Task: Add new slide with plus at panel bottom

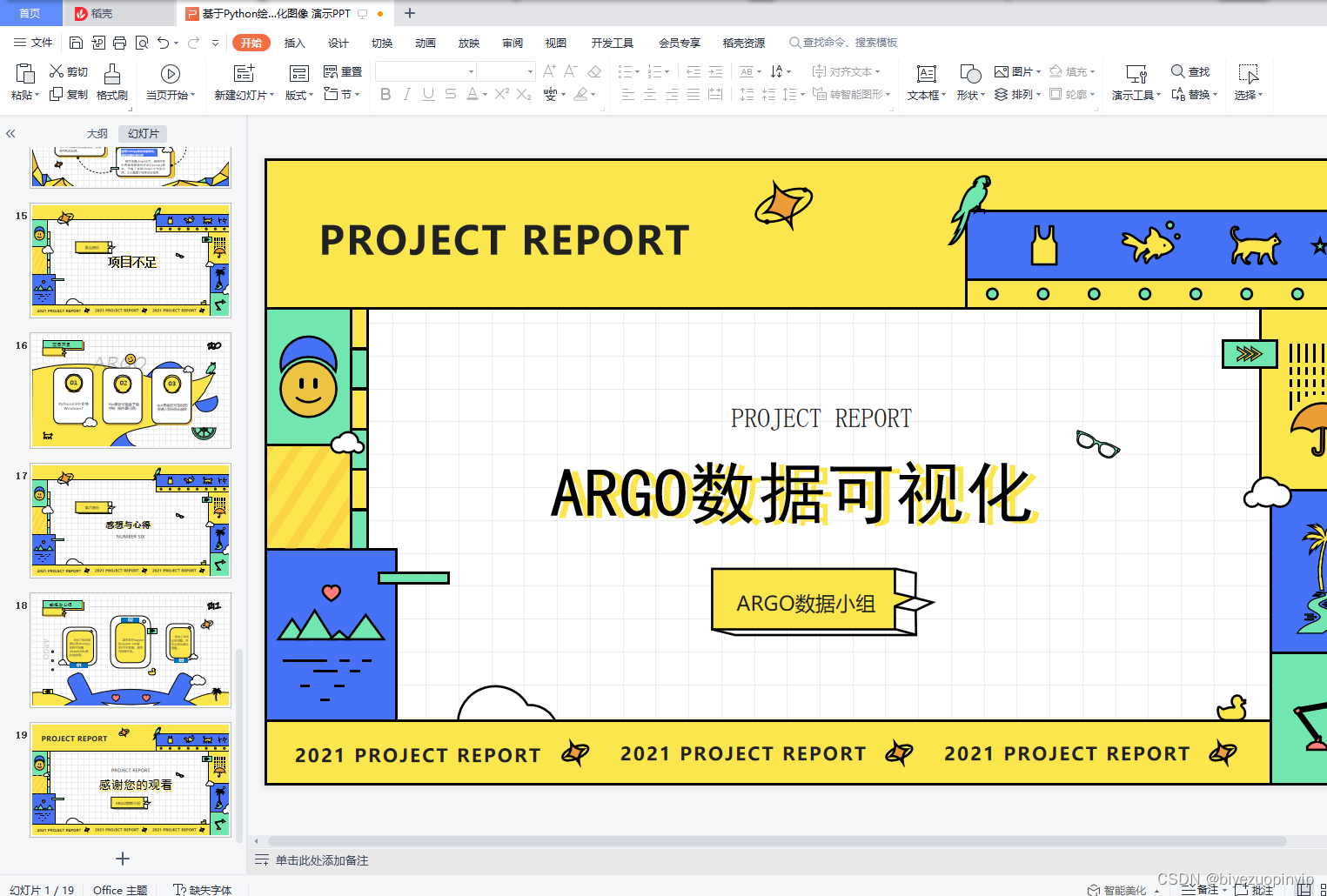Action: tap(123, 859)
